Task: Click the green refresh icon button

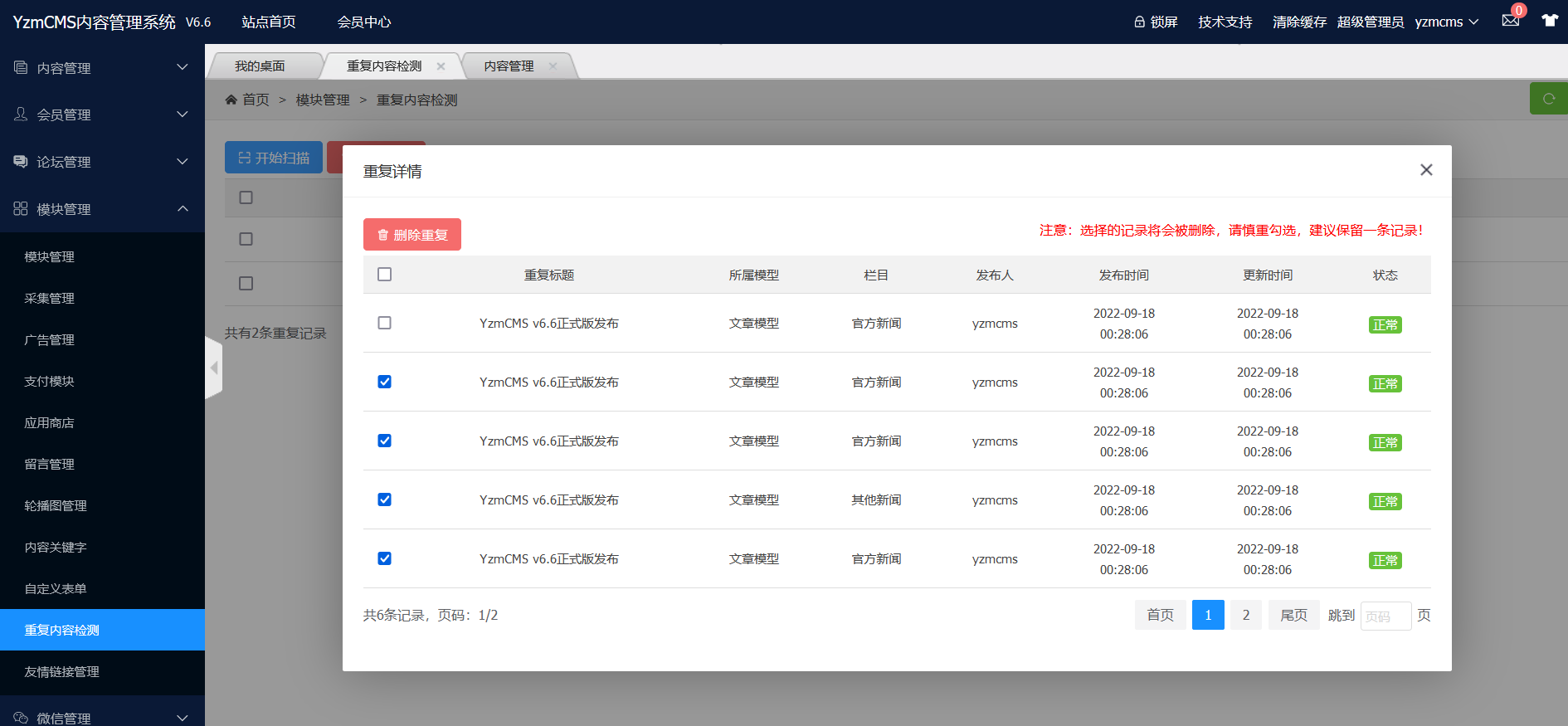Action: point(1548,99)
